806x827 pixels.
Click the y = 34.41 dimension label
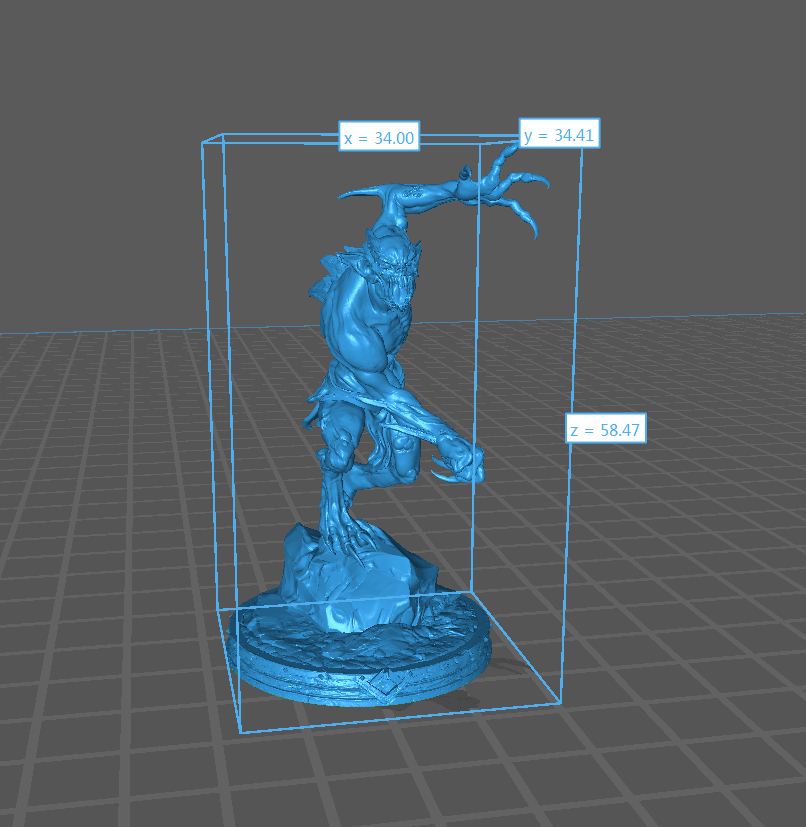coord(559,134)
